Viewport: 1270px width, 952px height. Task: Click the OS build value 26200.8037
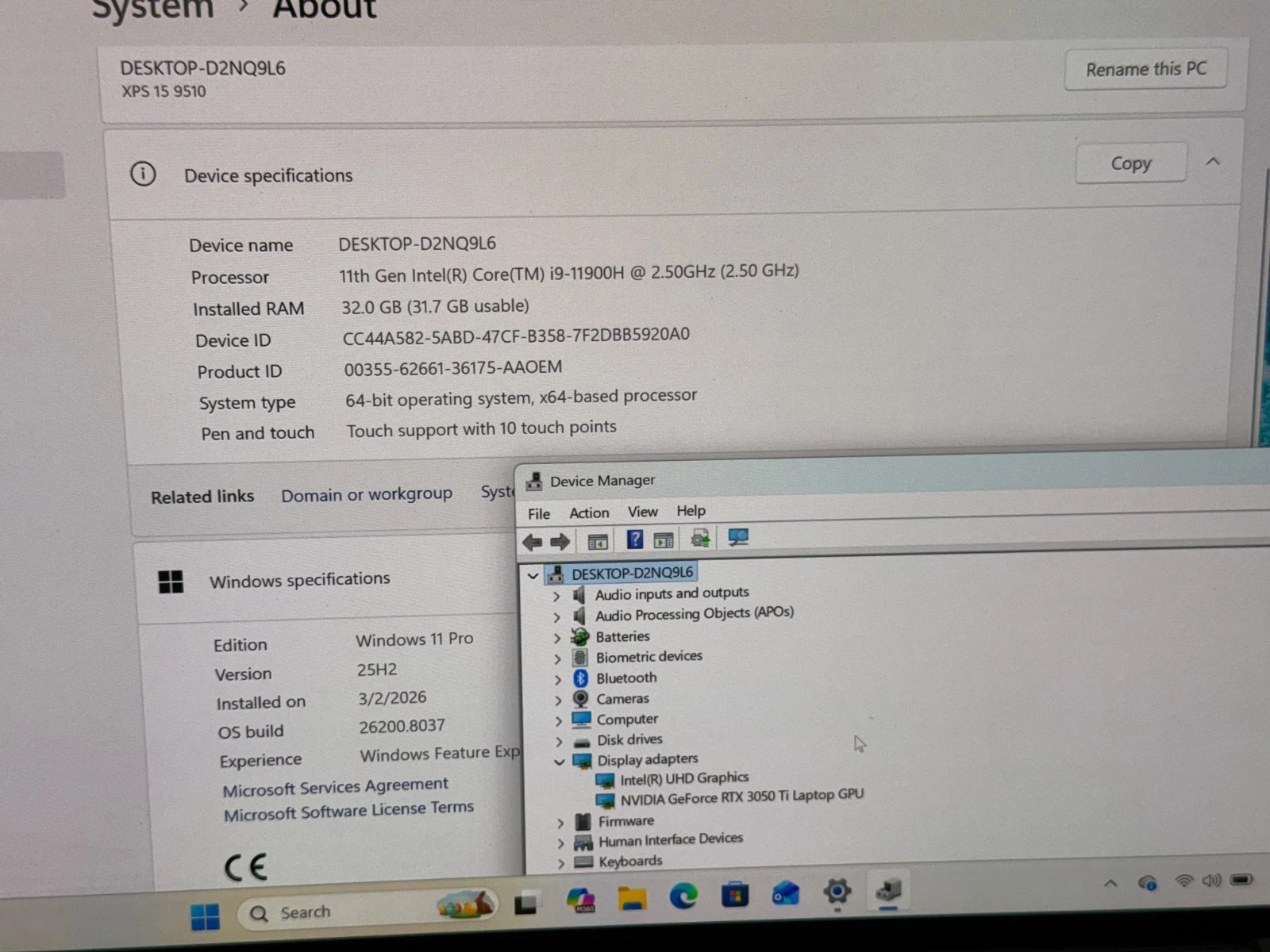pos(402,726)
